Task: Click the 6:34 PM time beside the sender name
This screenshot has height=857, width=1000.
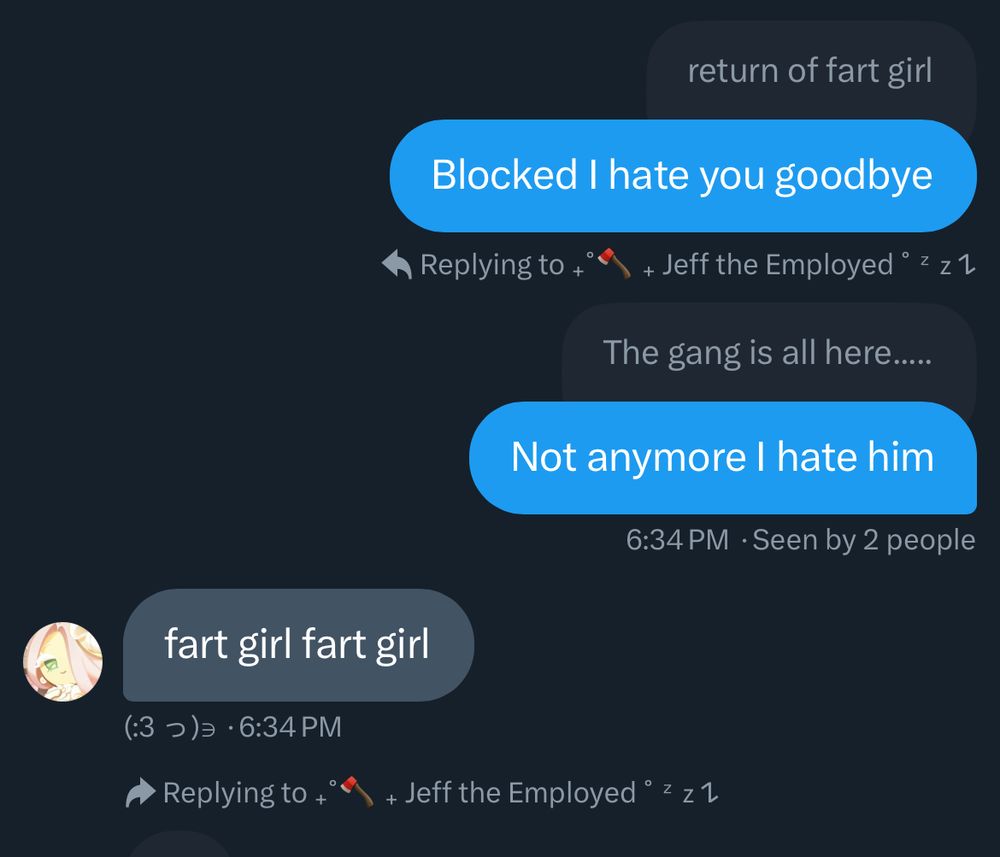Action: click(290, 727)
